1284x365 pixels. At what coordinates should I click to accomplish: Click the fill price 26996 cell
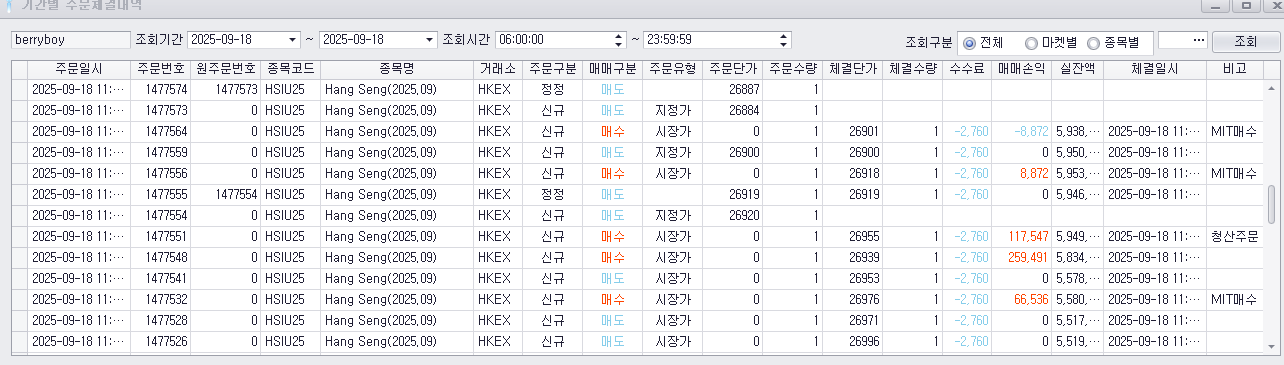point(853,341)
